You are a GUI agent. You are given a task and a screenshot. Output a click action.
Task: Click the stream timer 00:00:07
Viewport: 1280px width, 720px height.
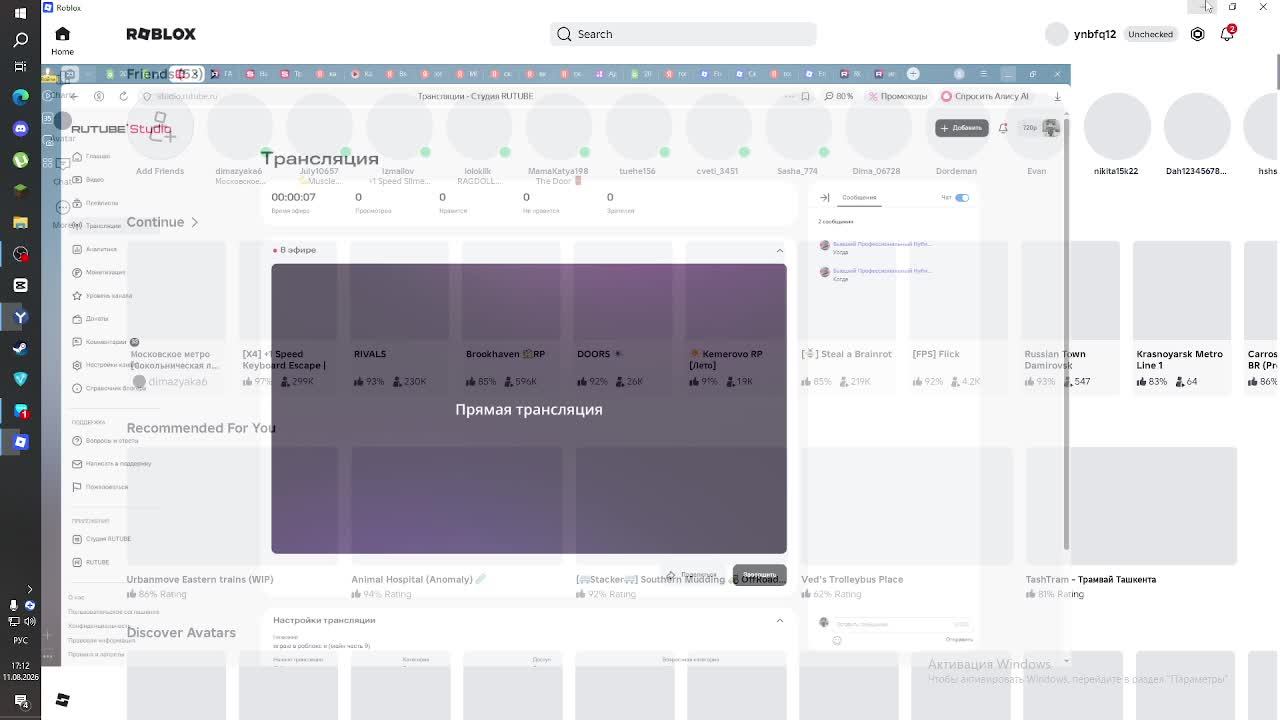(x=293, y=197)
